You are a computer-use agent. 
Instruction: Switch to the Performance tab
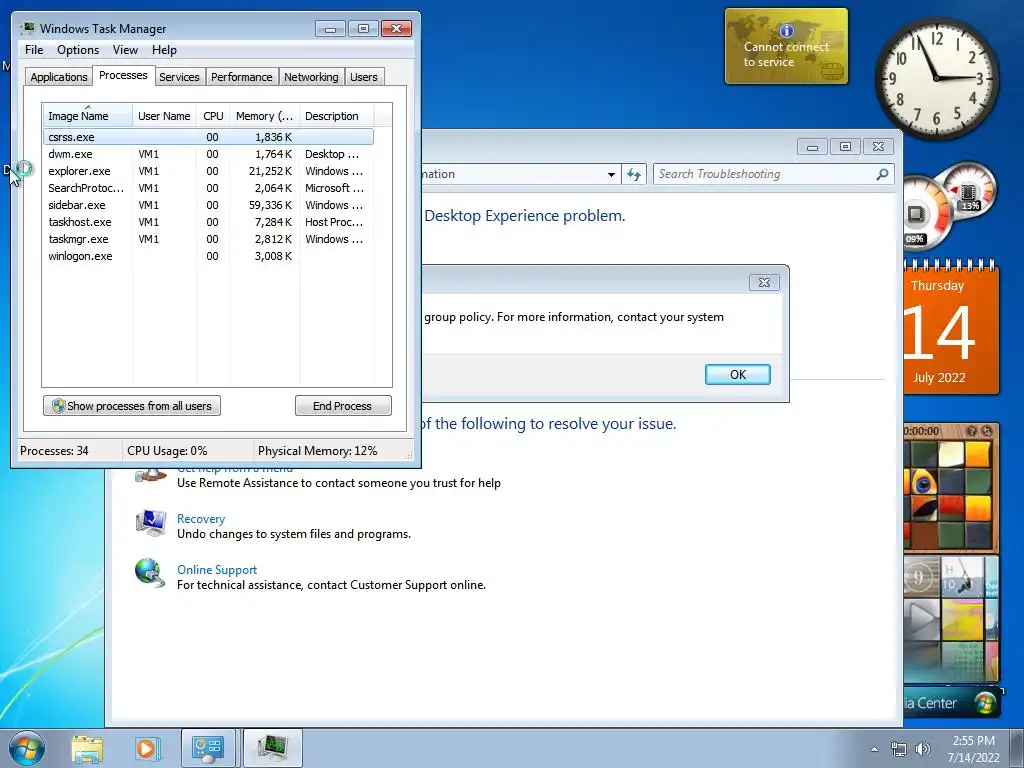(241, 77)
